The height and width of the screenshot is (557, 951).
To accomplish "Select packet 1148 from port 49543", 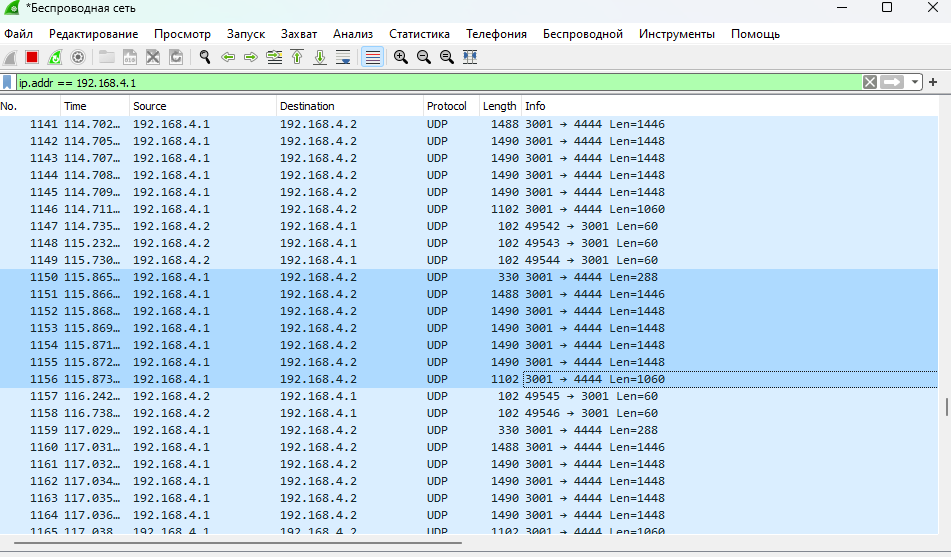I will pos(469,243).
